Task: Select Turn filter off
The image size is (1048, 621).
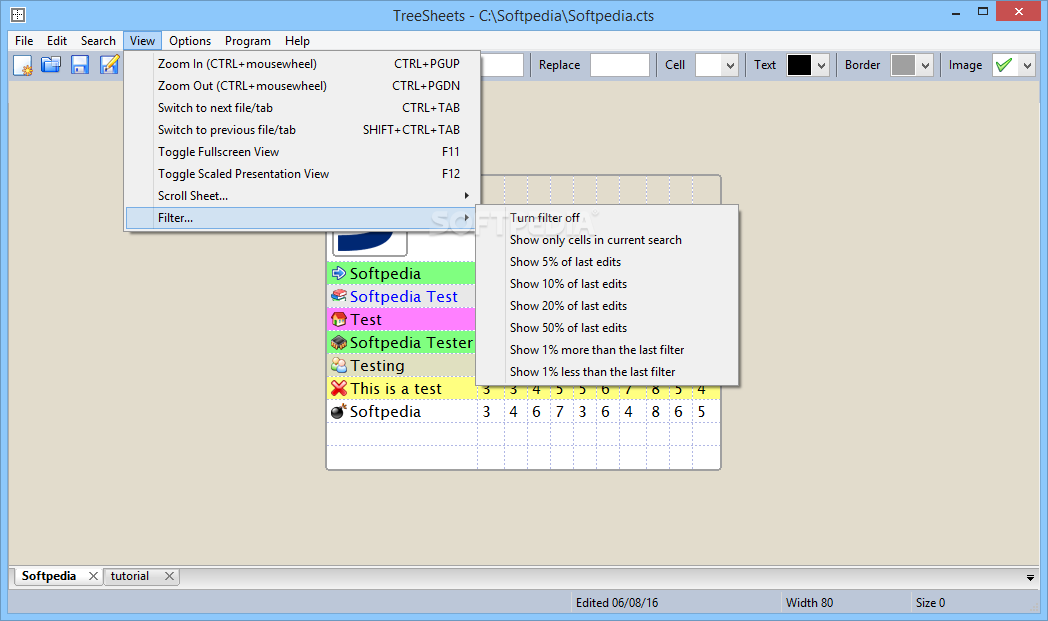Action: (x=607, y=218)
